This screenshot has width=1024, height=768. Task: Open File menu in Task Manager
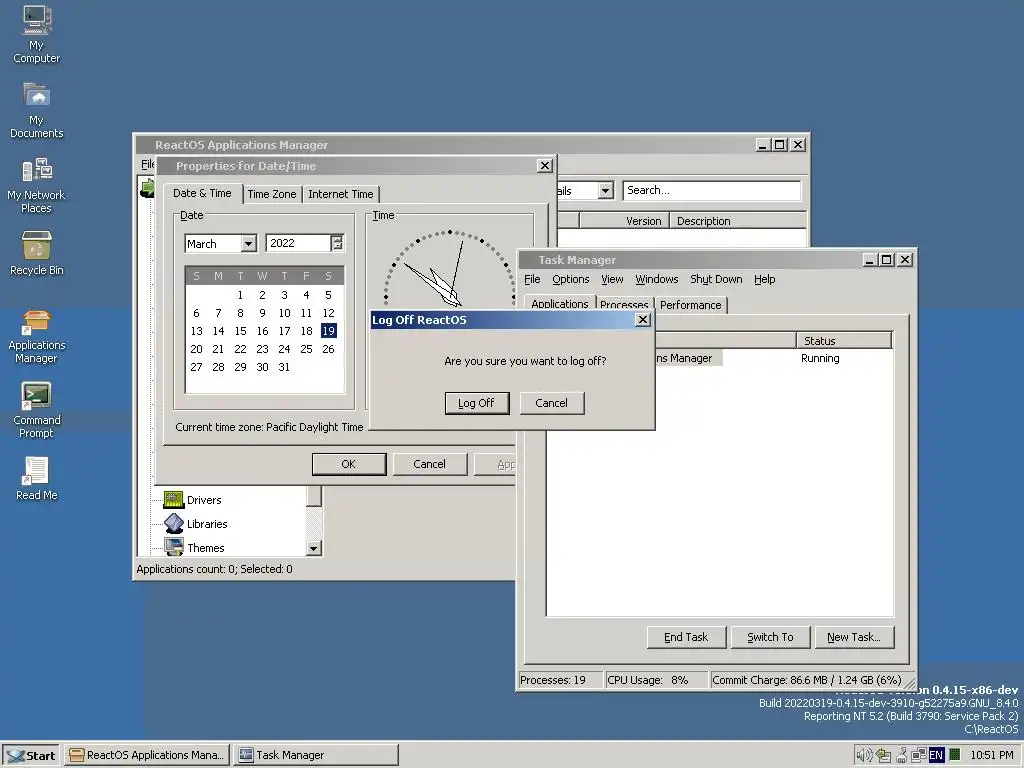532,279
